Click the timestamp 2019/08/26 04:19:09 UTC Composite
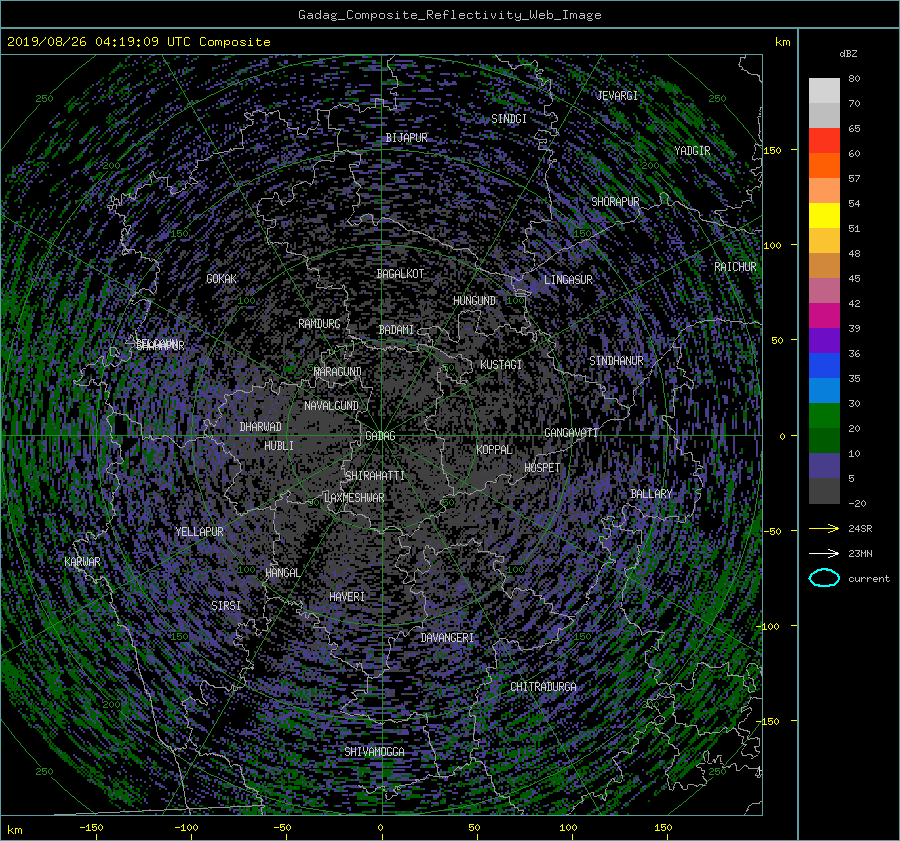This screenshot has height=841, width=900. (138, 42)
